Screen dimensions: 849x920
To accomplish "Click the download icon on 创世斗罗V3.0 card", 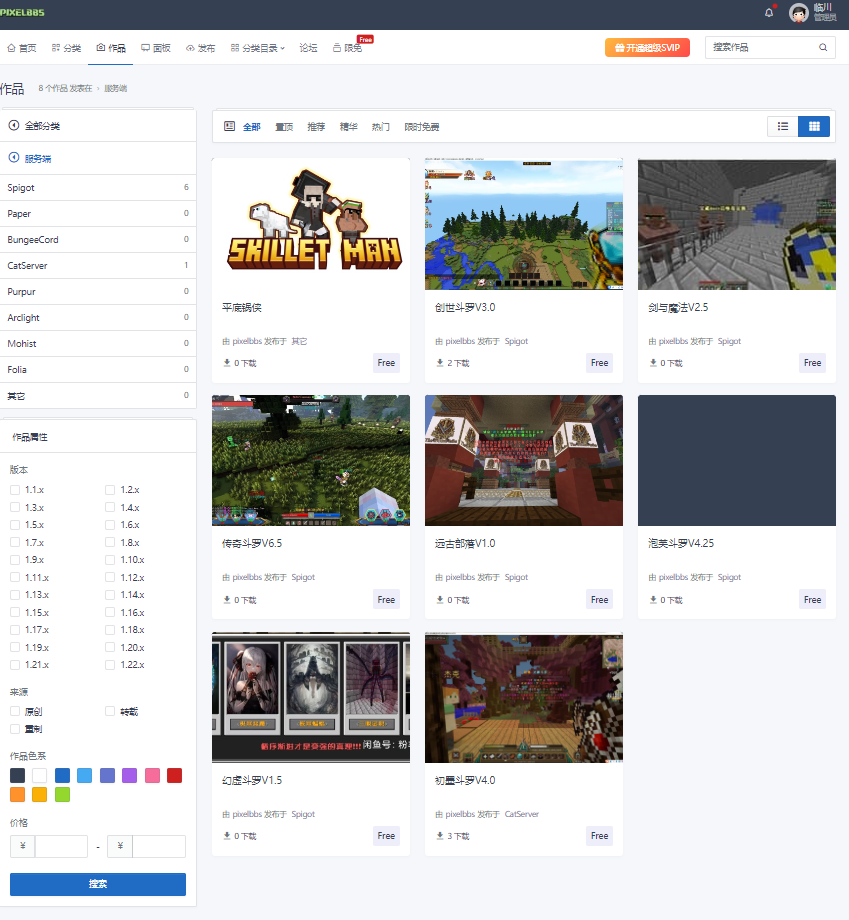I will pyautogui.click(x=439, y=363).
